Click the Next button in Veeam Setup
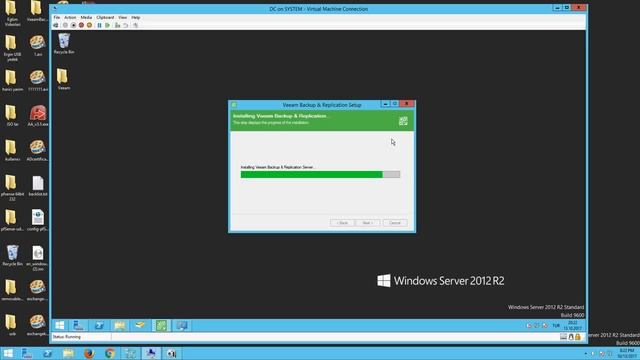 click(368, 223)
